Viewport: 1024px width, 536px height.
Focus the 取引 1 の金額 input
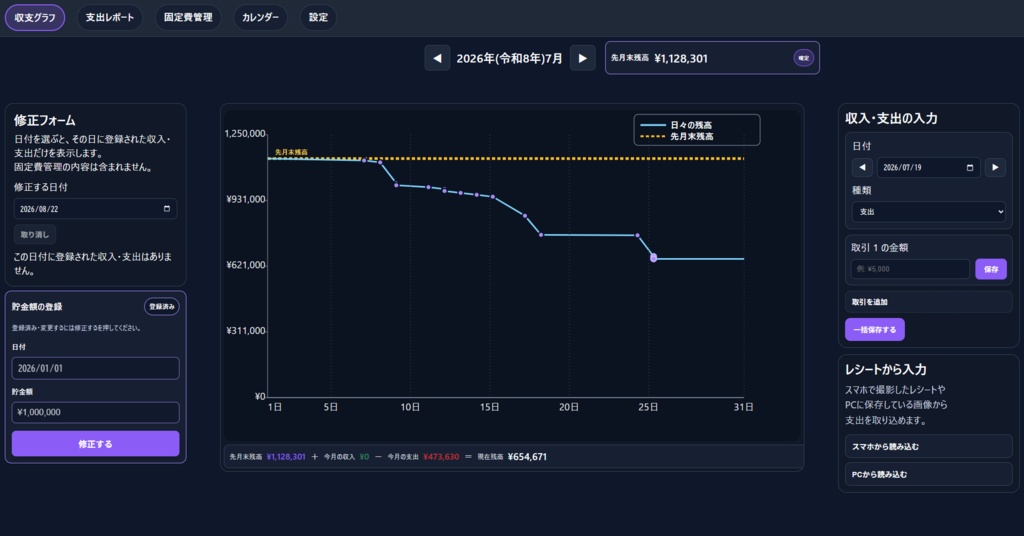(x=910, y=269)
